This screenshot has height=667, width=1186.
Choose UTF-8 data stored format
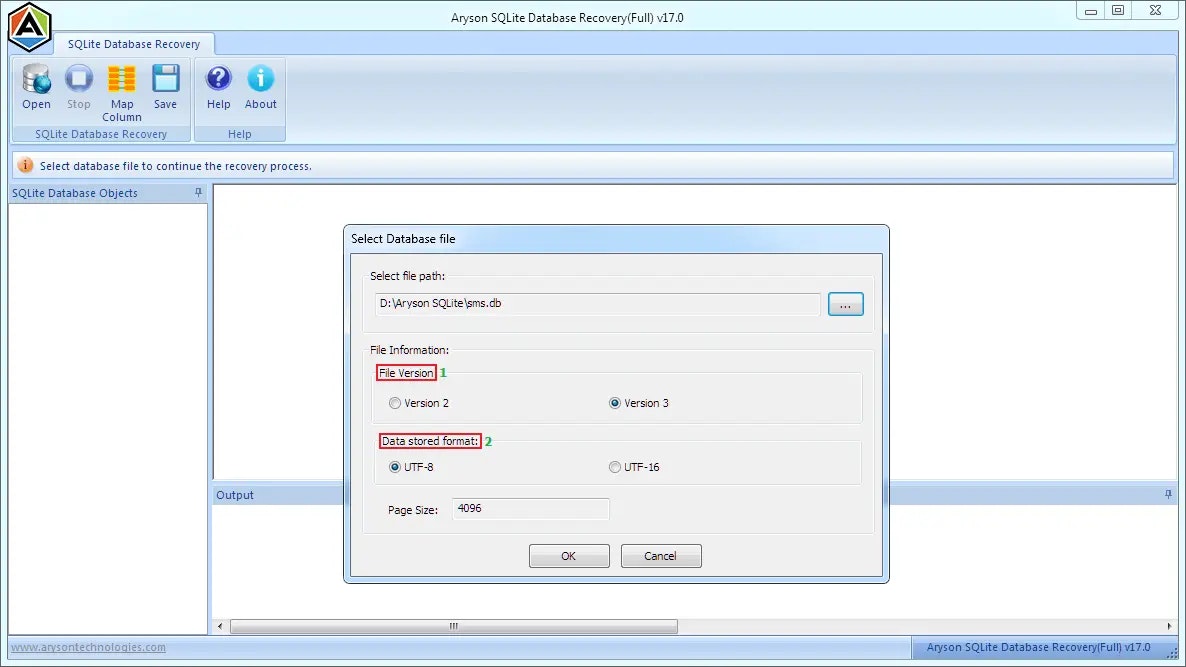pos(395,467)
